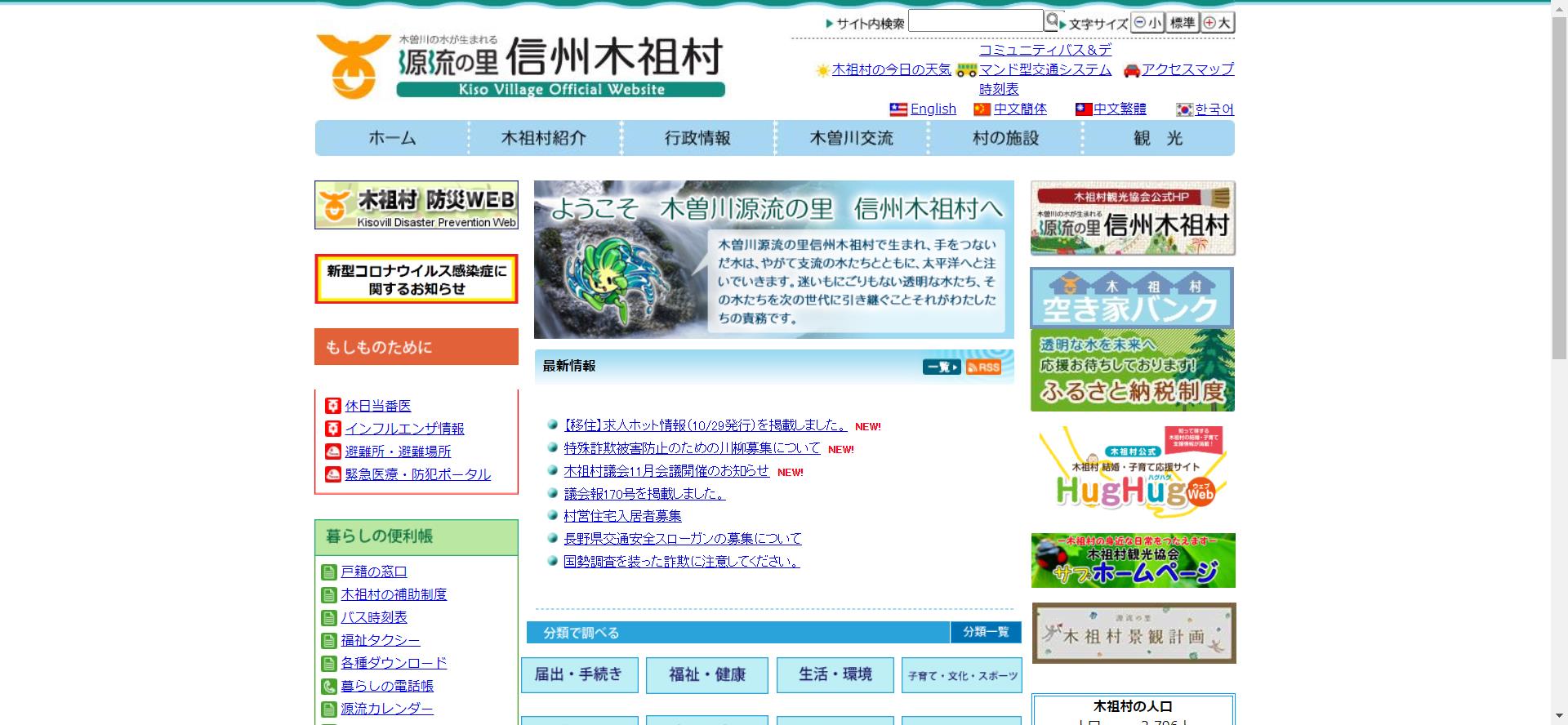This screenshot has height=725, width=1568.
Task: Open the 分類一覧 category list
Action: 985,632
